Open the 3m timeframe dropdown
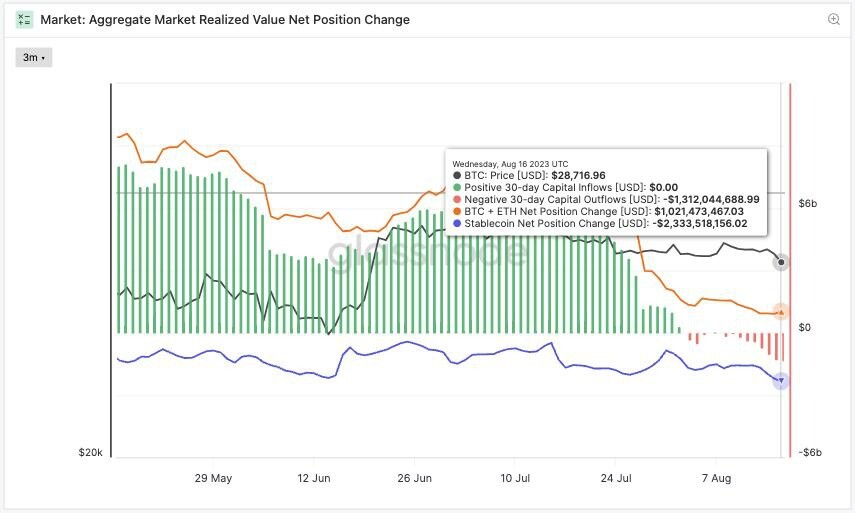Screen dimensions: 855x513 [34, 57]
